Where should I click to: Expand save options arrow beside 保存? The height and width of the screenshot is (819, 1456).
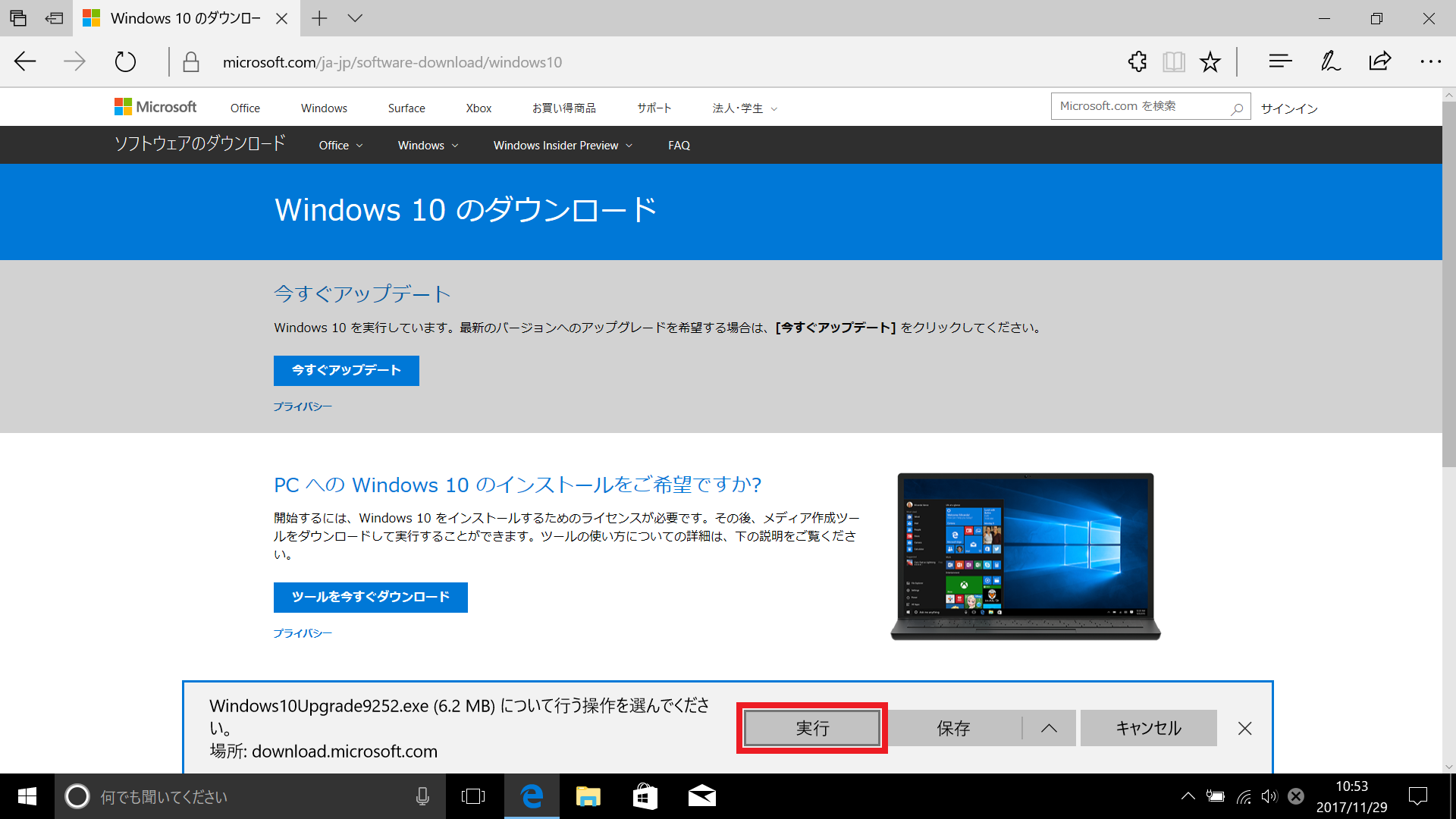[1049, 728]
